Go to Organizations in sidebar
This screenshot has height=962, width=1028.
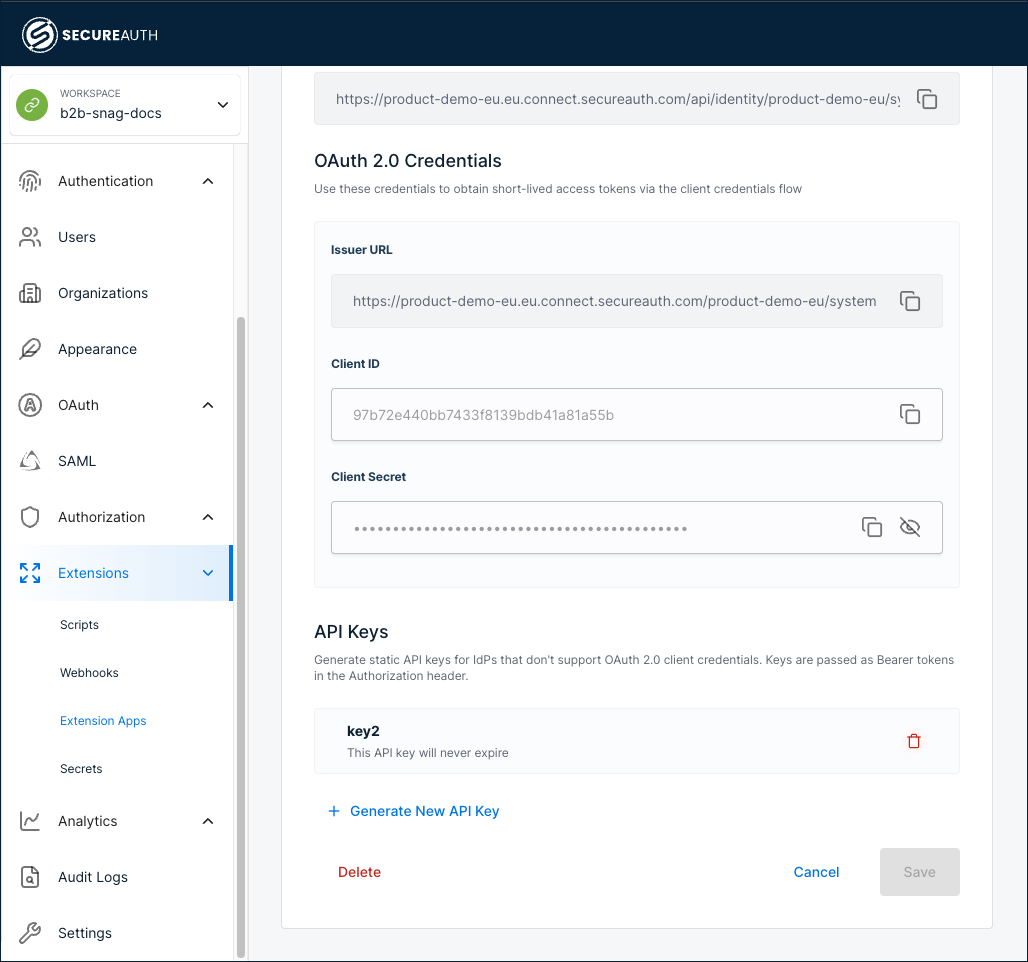[103, 293]
